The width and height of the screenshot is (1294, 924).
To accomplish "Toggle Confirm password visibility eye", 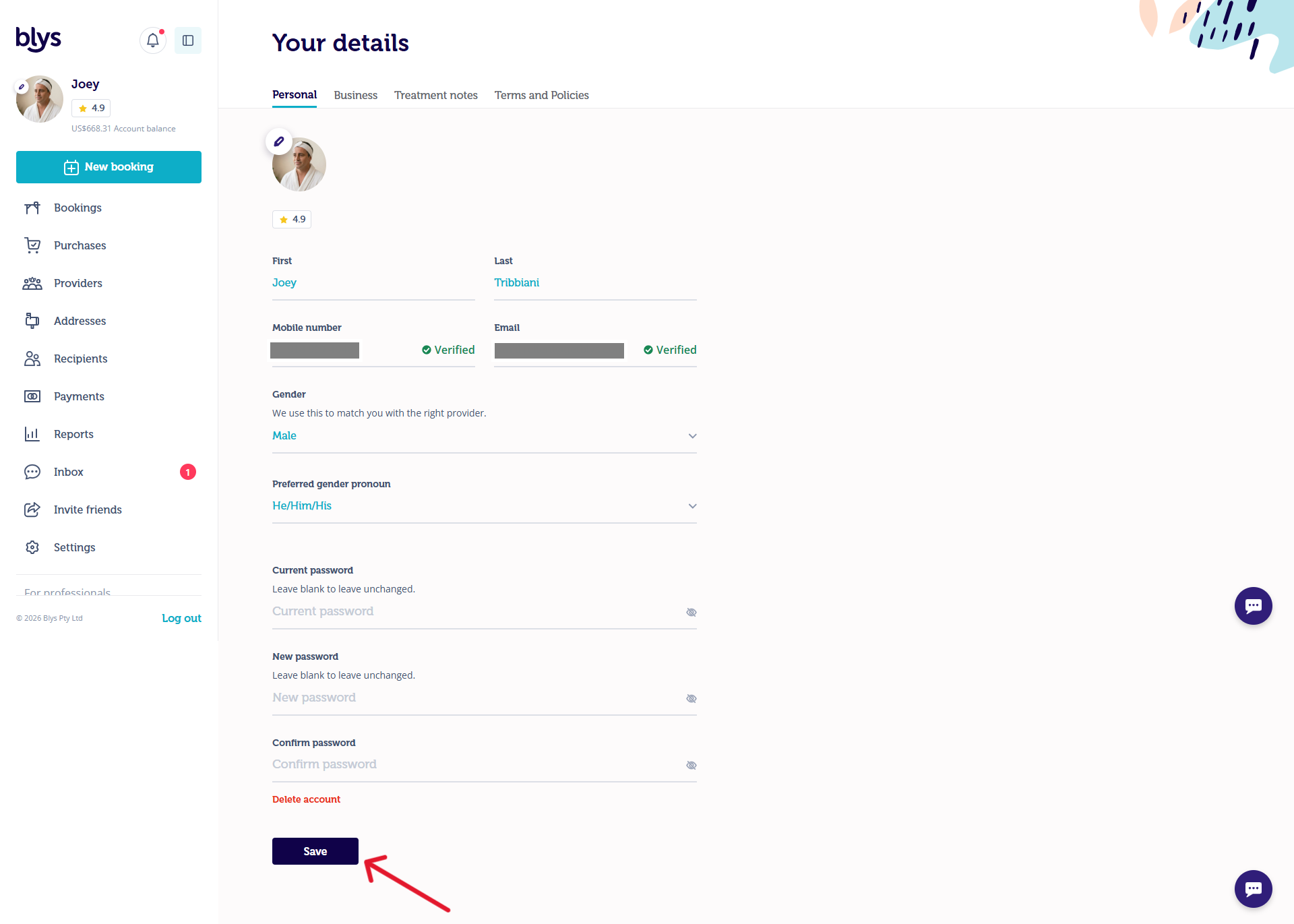I will tap(691, 766).
